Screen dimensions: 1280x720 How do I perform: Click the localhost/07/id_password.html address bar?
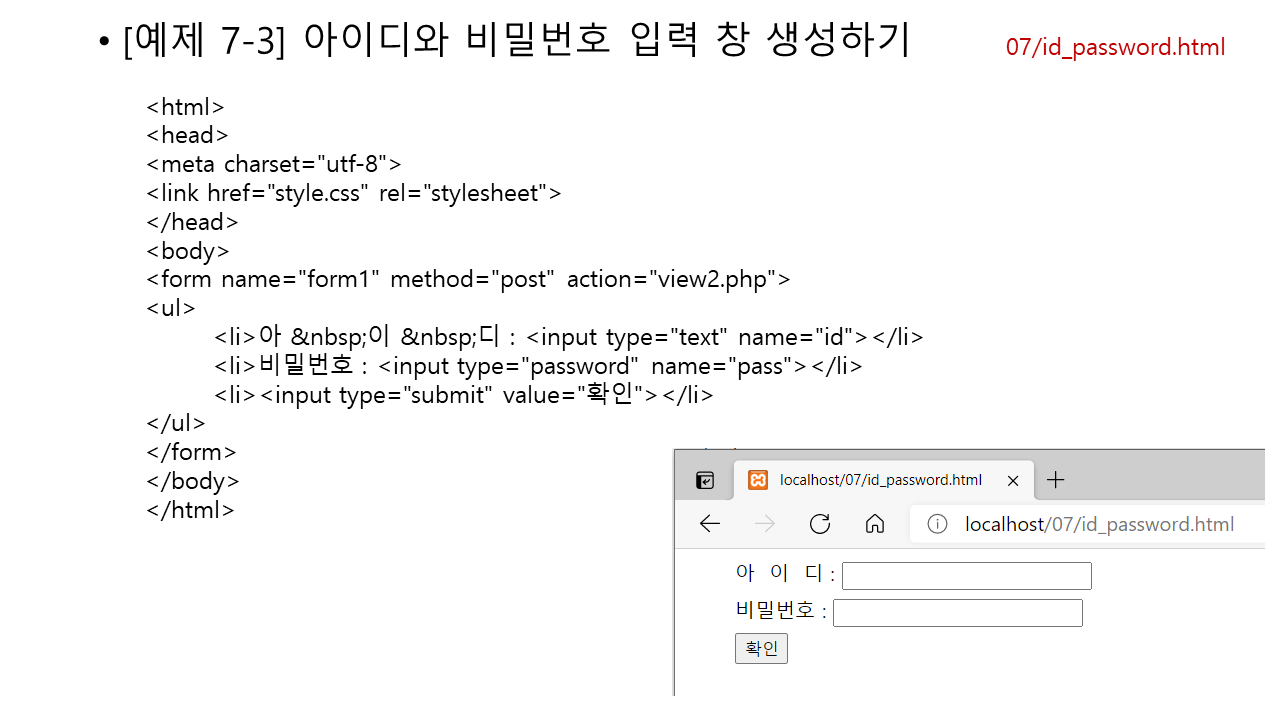click(x=1099, y=524)
